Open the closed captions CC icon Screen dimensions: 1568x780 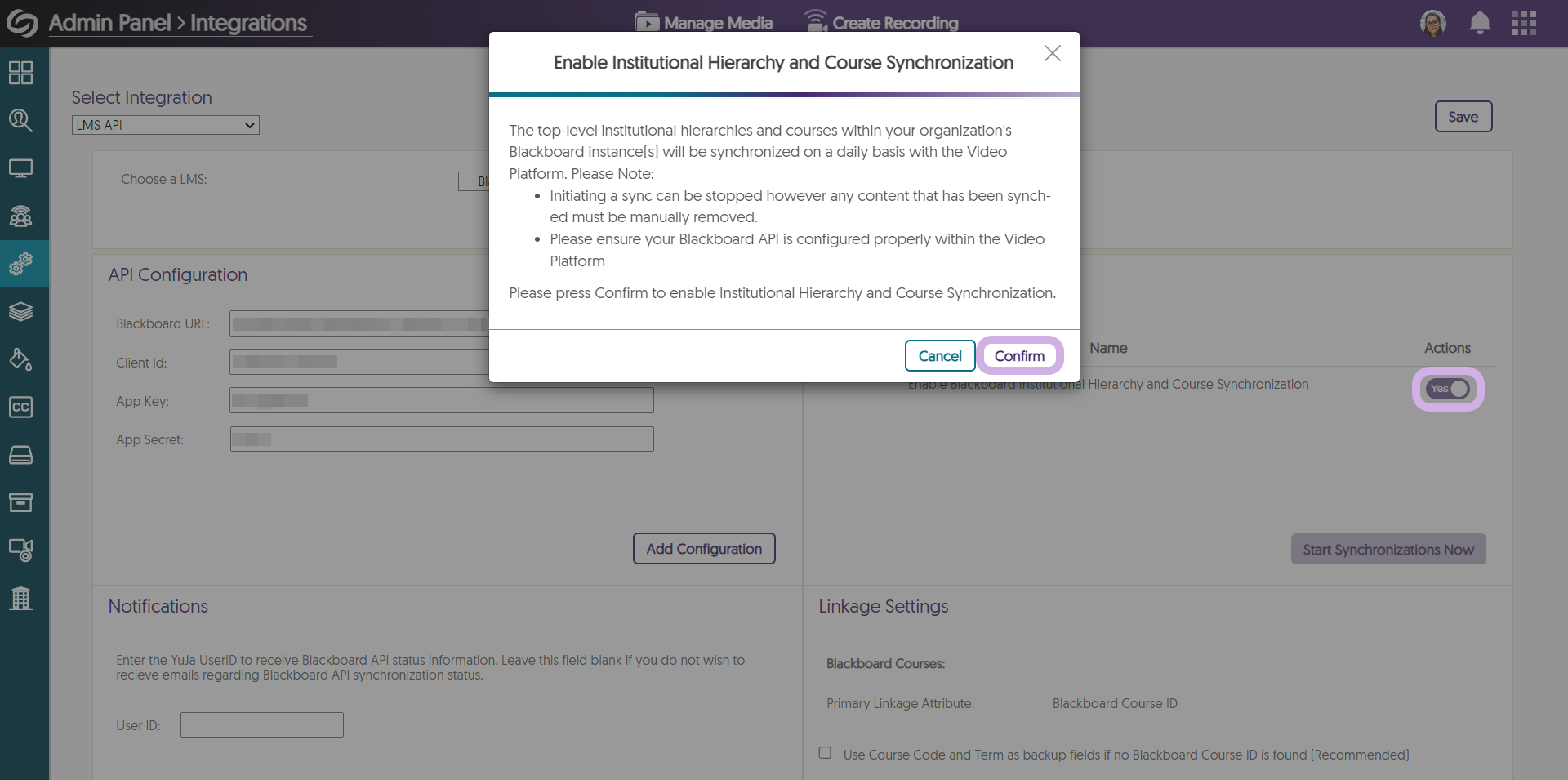point(20,407)
